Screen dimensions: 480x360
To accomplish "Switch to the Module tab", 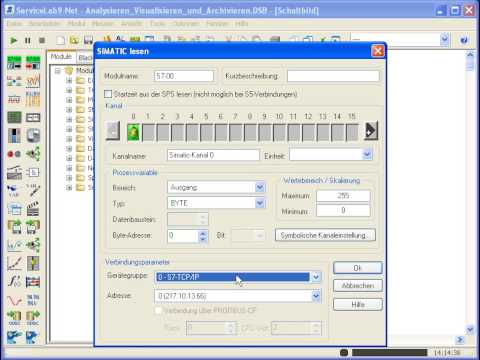I will tap(61, 57).
